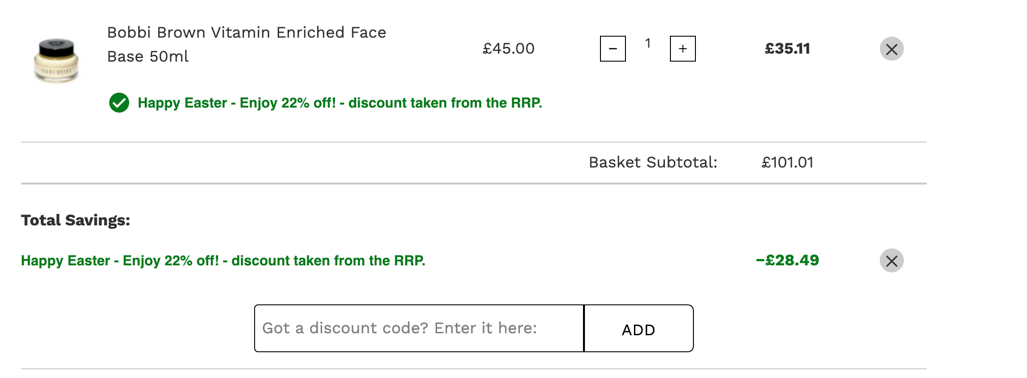Click the Total Savings heading

pos(76,221)
